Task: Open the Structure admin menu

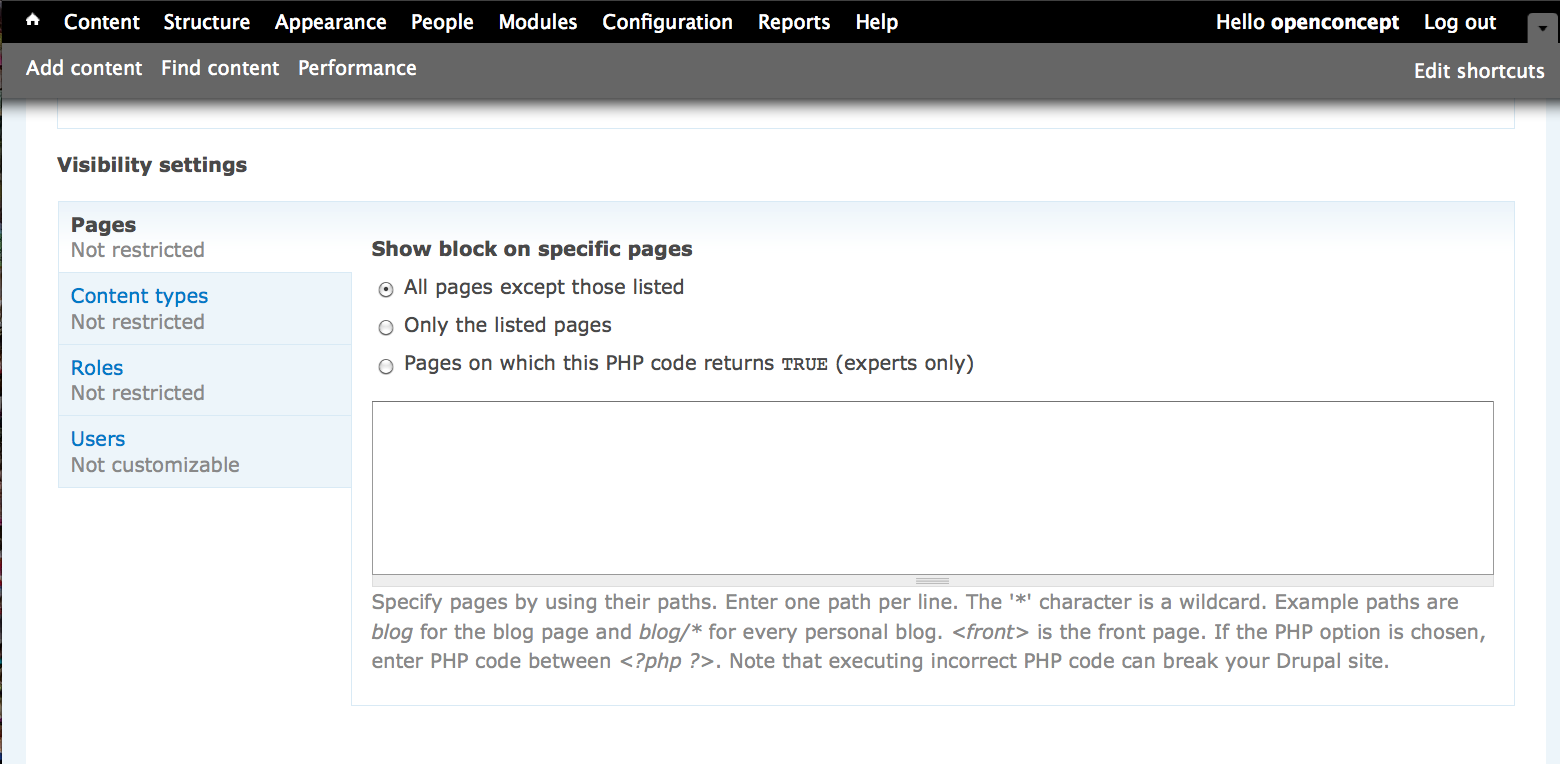Action: (x=207, y=22)
